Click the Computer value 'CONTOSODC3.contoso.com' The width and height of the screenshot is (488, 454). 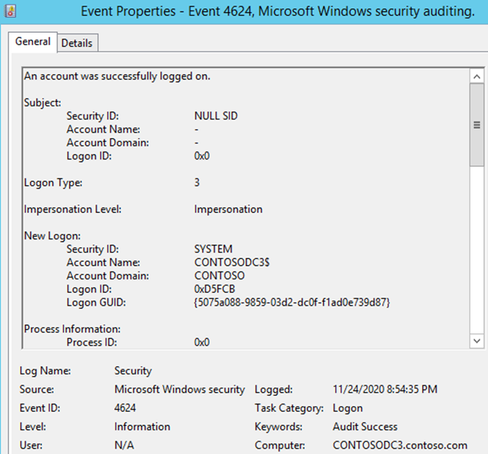[400, 445]
